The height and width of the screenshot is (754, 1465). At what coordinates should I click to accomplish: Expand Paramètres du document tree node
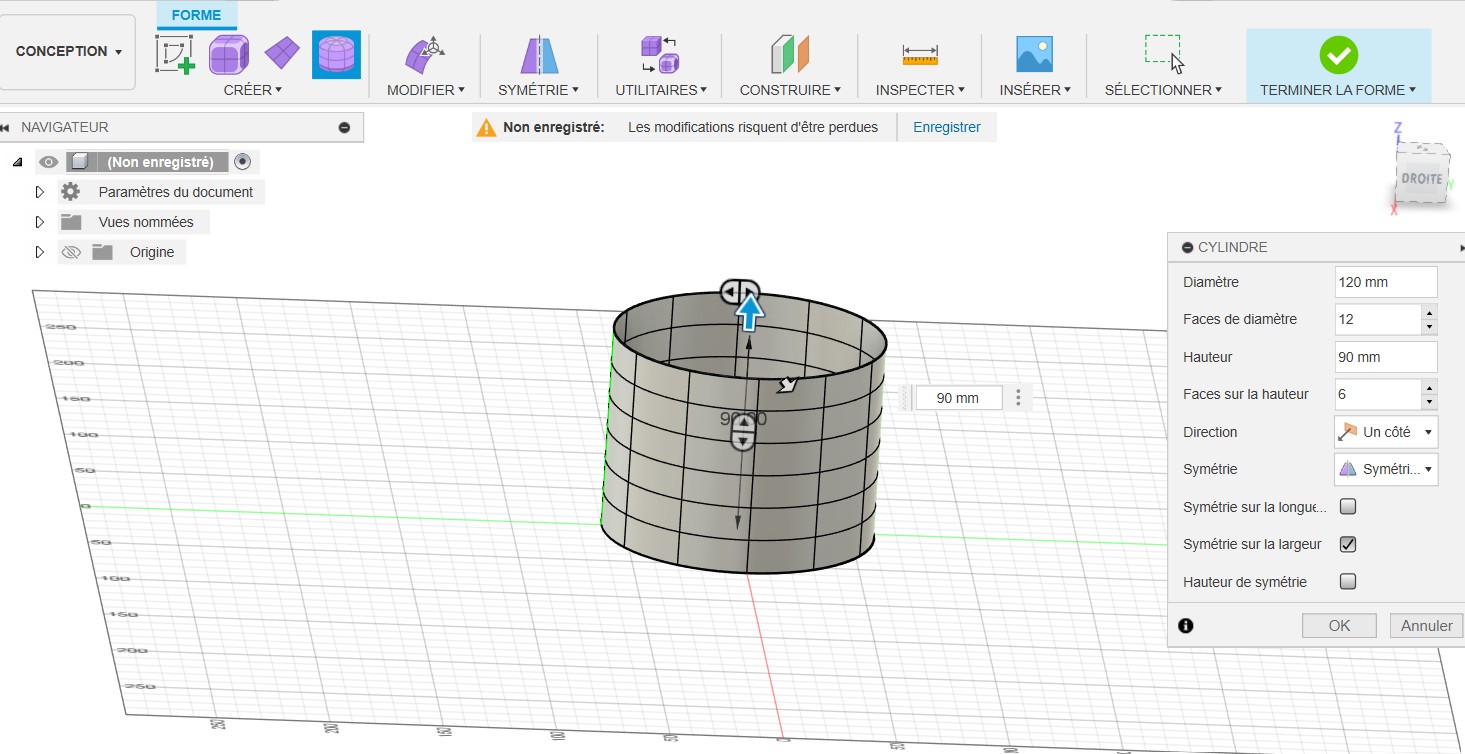40,192
